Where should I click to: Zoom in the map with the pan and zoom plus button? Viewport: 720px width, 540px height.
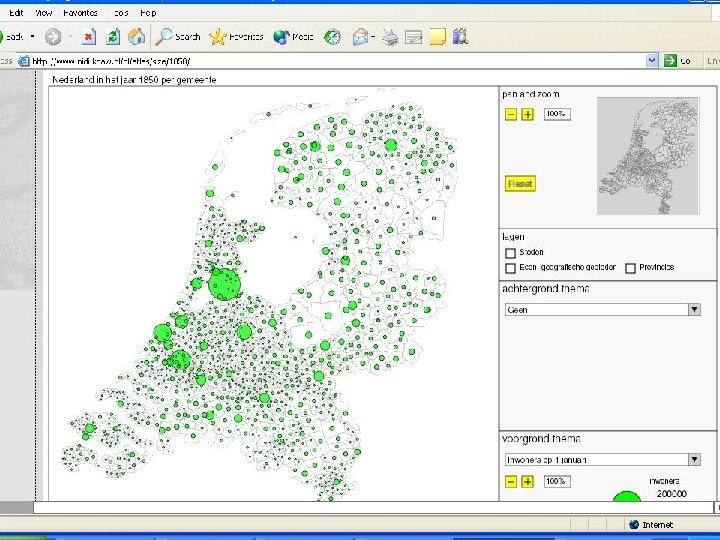[527, 114]
